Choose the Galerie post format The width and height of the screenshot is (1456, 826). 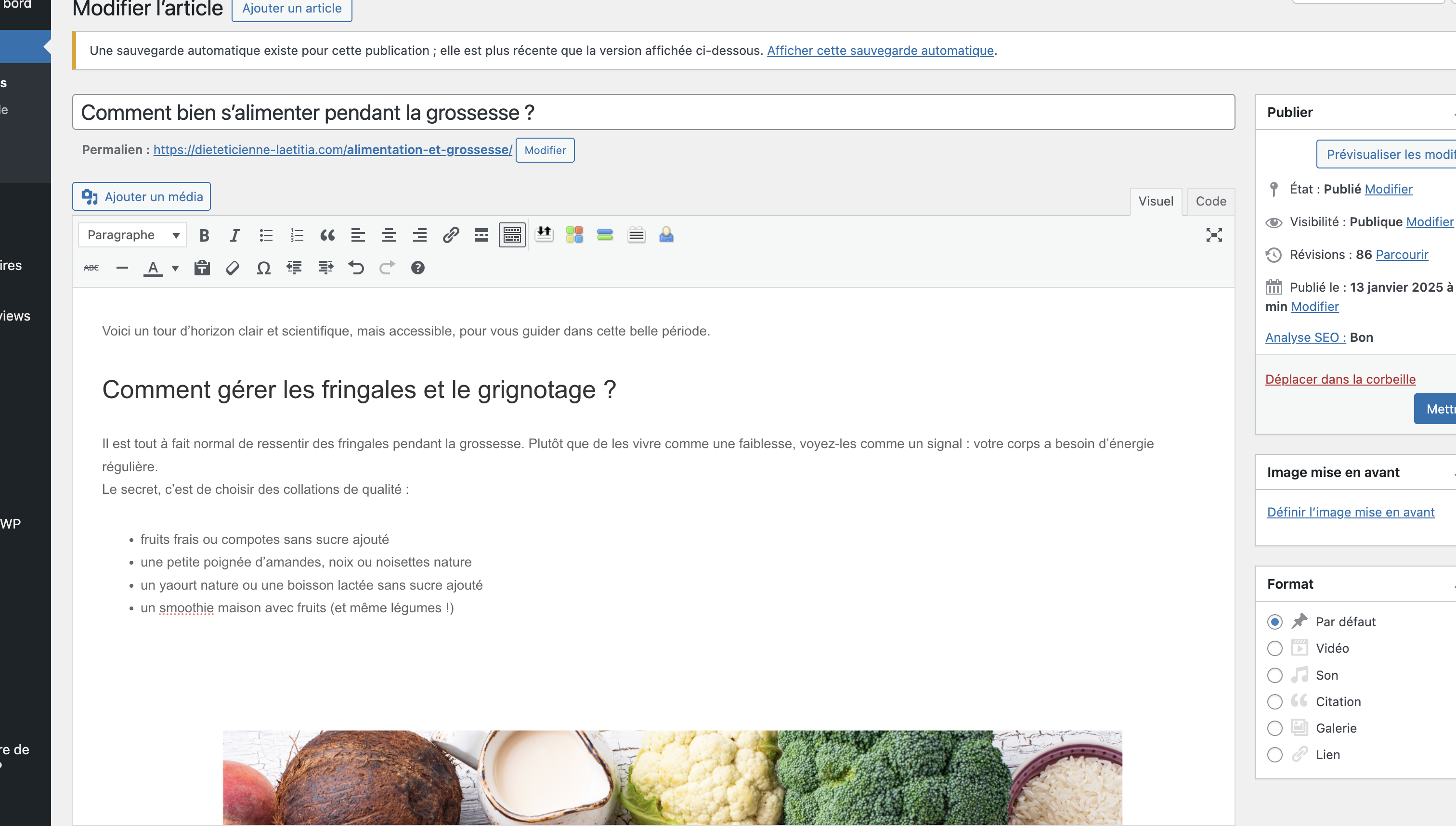click(1274, 728)
